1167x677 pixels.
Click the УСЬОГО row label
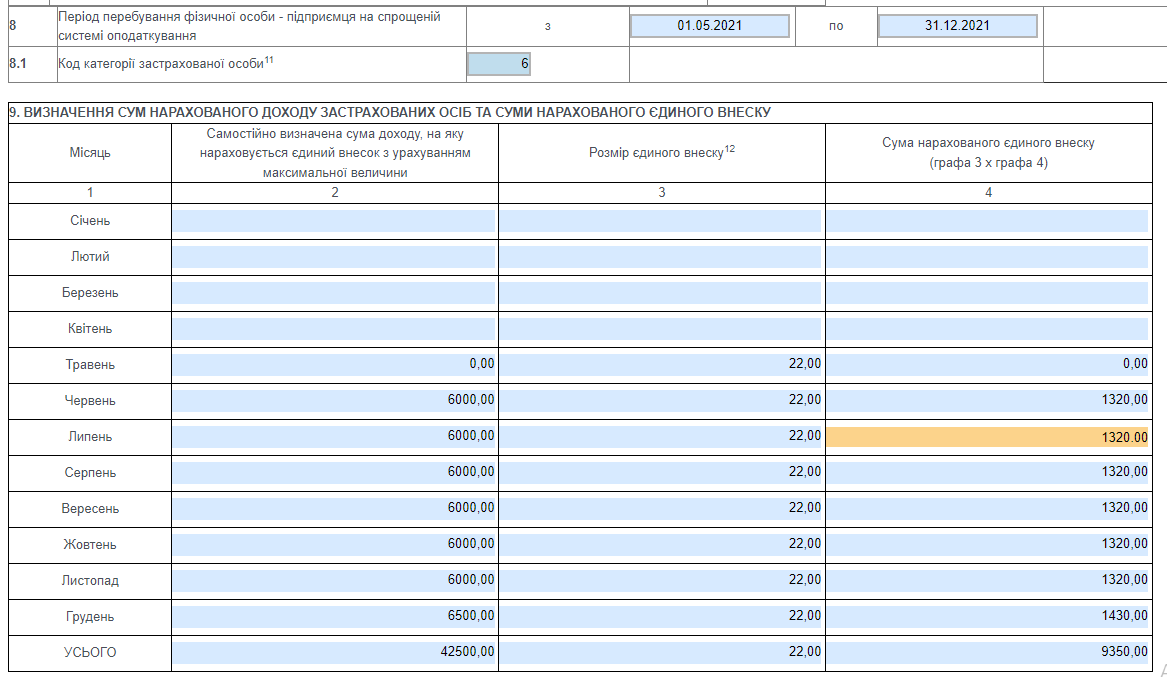90,652
